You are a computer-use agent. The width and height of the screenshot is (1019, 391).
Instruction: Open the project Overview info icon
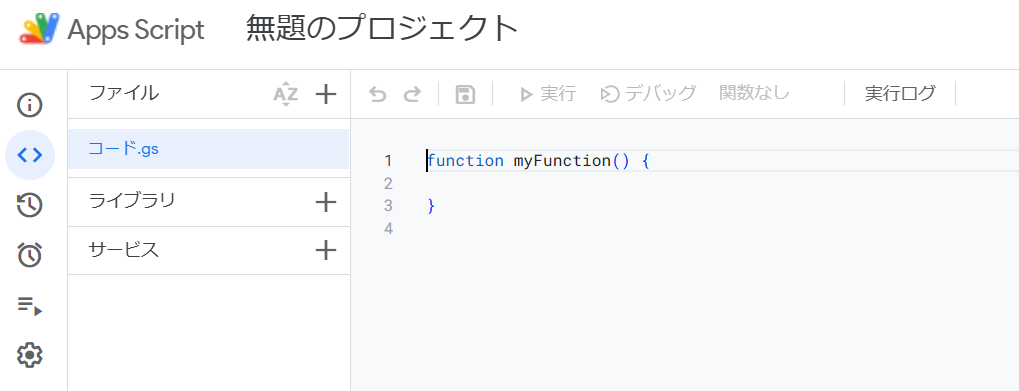tap(29, 105)
